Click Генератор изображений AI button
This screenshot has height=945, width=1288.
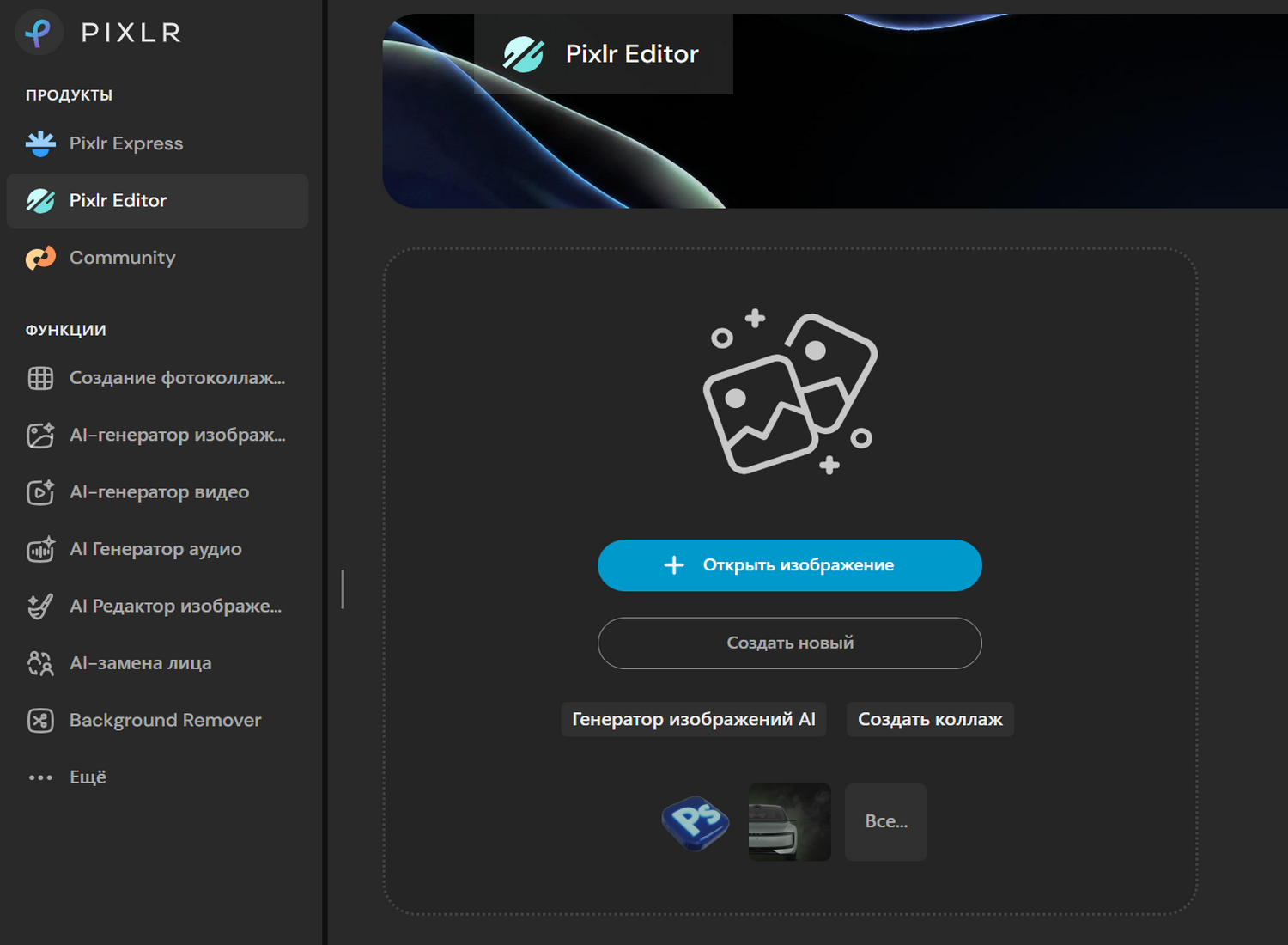[x=694, y=719]
